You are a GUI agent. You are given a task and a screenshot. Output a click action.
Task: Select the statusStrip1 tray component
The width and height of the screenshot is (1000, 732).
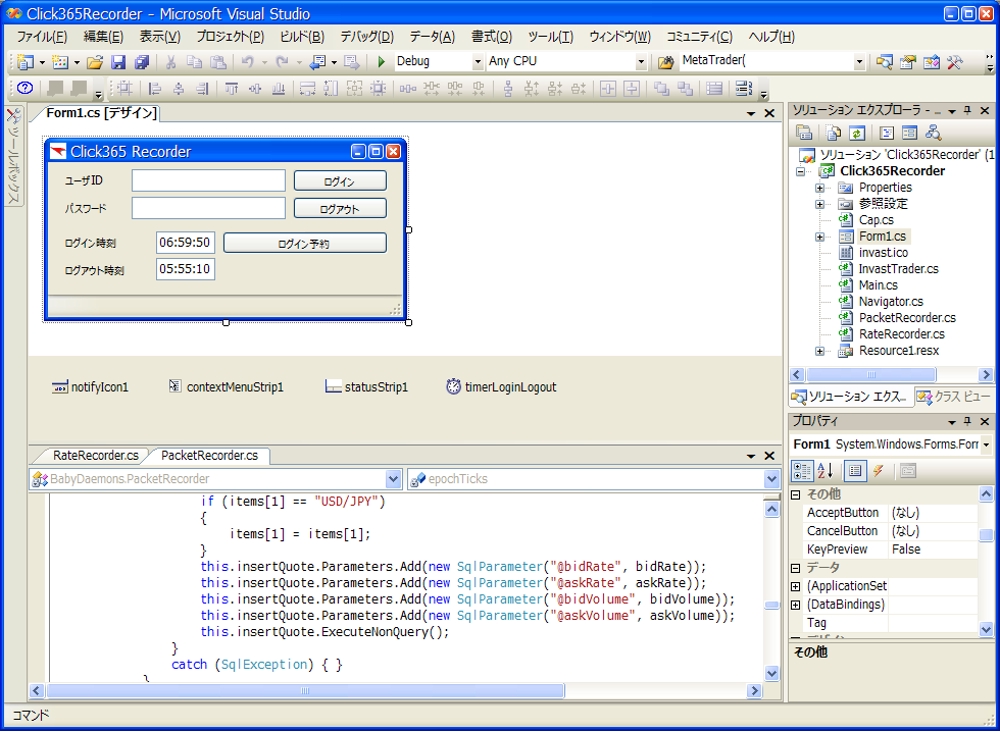coord(366,387)
